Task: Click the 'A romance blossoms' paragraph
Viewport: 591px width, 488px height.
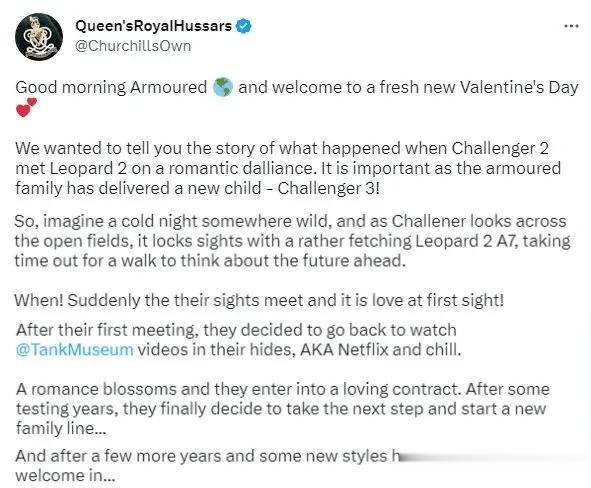Action: [283, 409]
